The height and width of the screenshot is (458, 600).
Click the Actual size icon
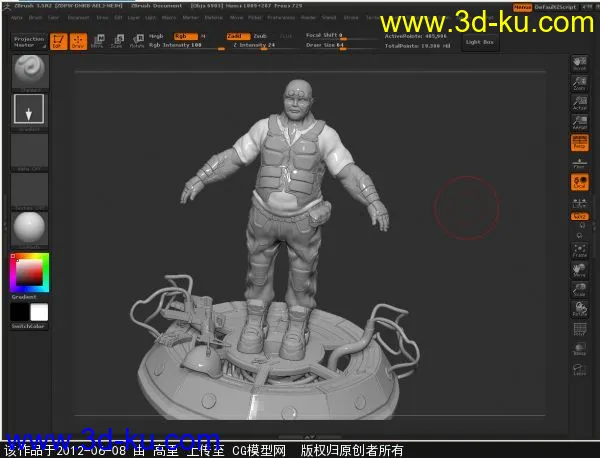[580, 103]
